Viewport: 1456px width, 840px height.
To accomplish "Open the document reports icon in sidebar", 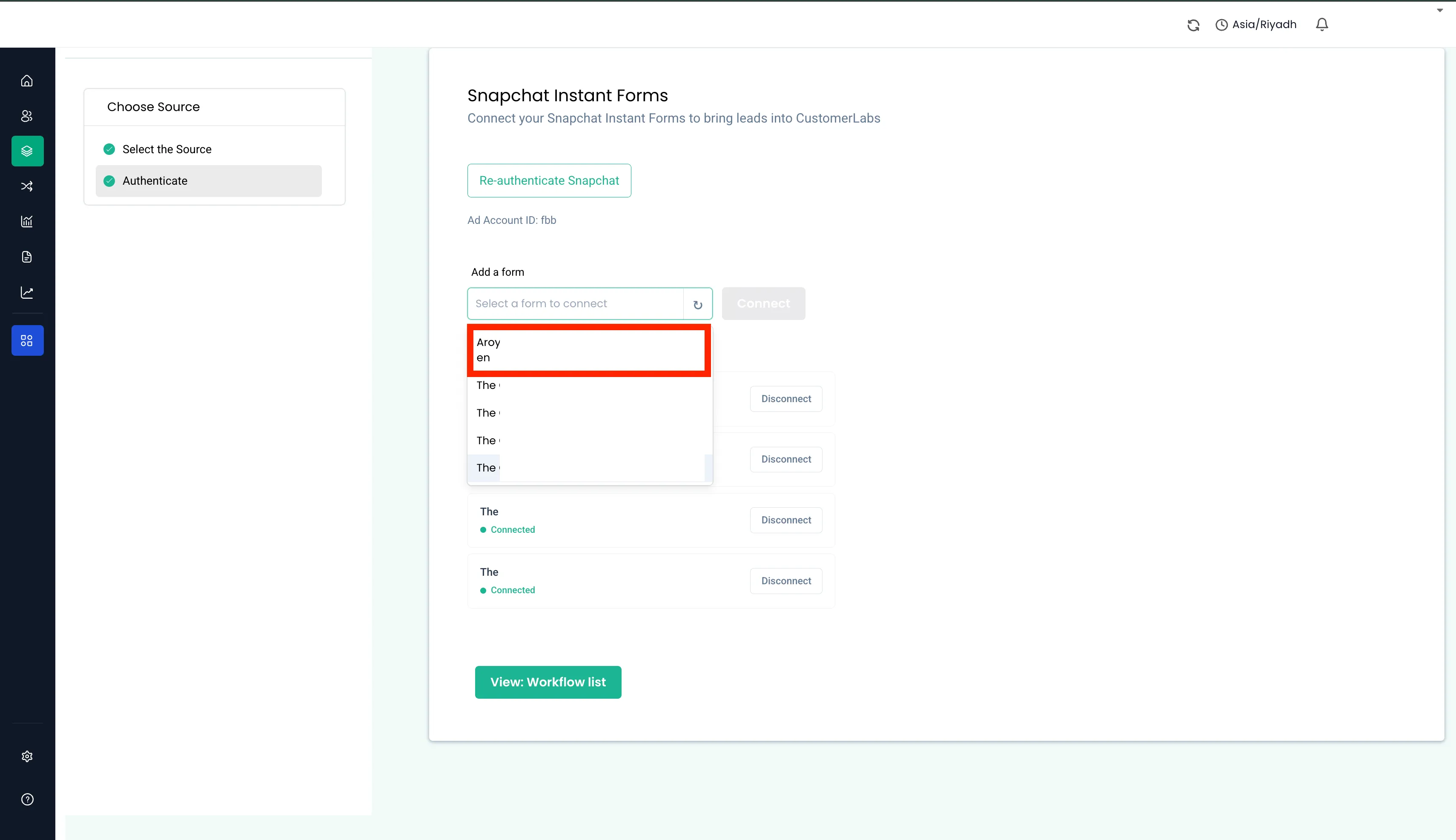I will (x=27, y=257).
